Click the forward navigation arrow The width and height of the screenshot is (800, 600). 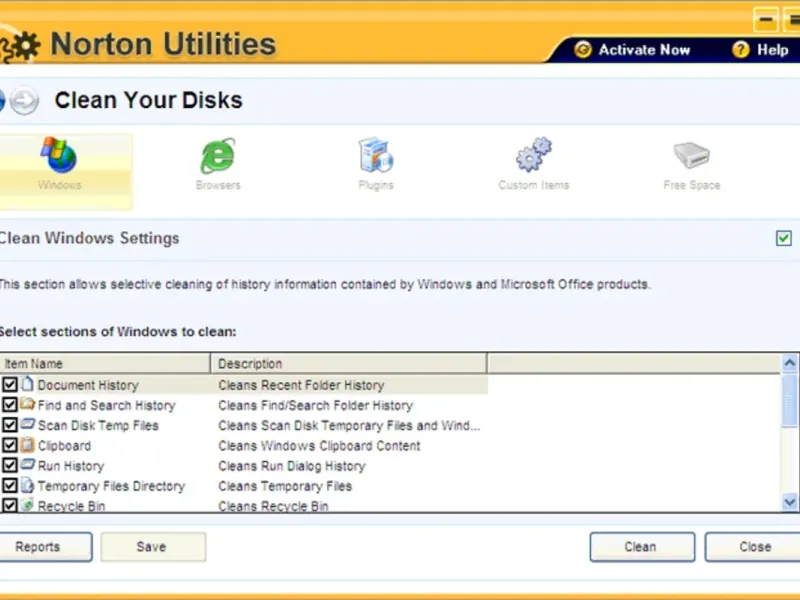point(24,101)
